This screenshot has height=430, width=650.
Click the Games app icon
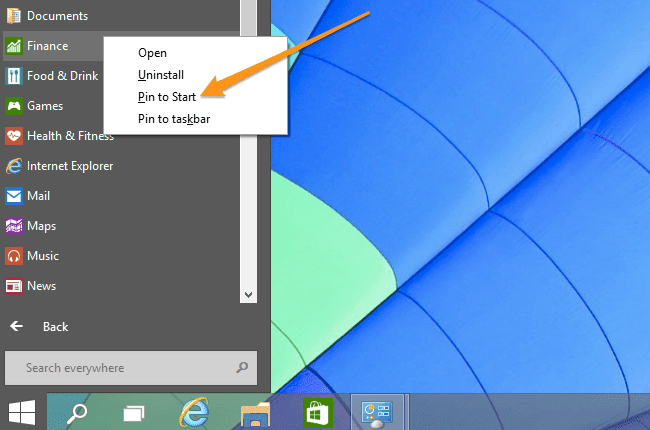click(x=14, y=106)
